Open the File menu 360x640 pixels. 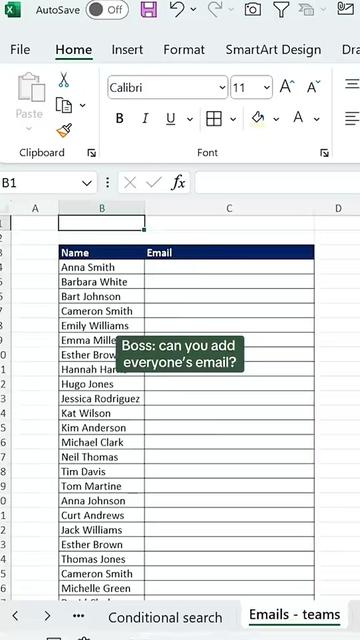20,50
